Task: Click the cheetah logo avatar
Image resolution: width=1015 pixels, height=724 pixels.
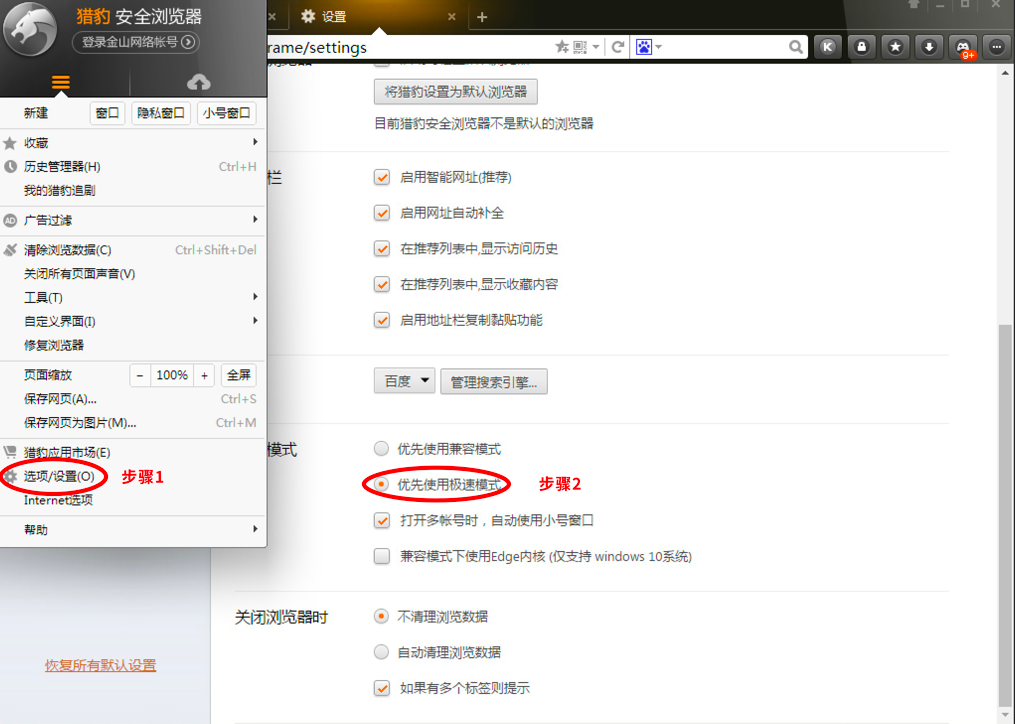Action: pos(30,30)
